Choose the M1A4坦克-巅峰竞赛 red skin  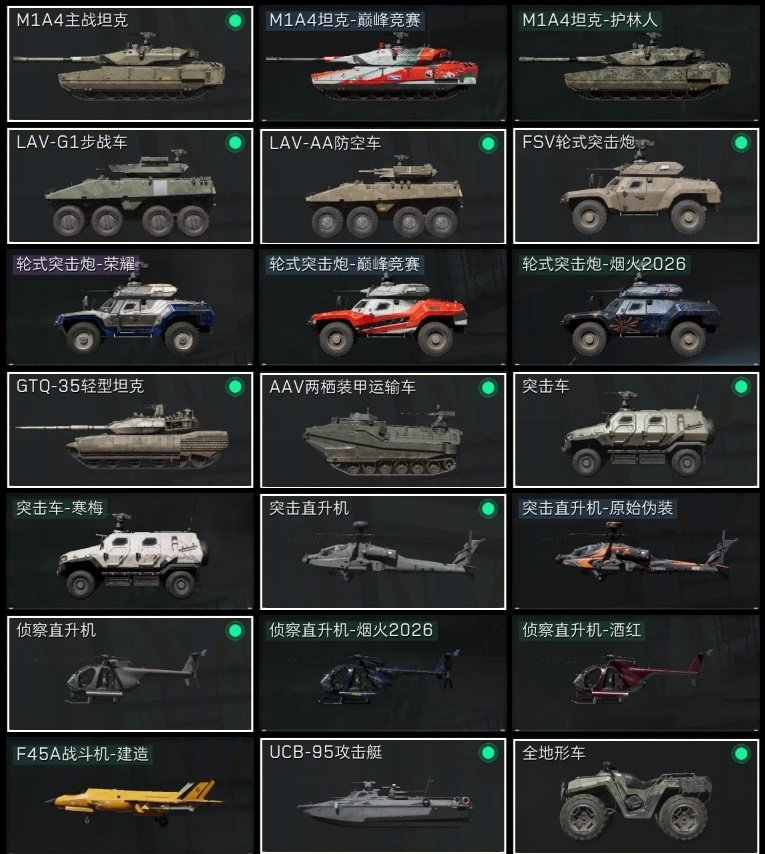(383, 64)
